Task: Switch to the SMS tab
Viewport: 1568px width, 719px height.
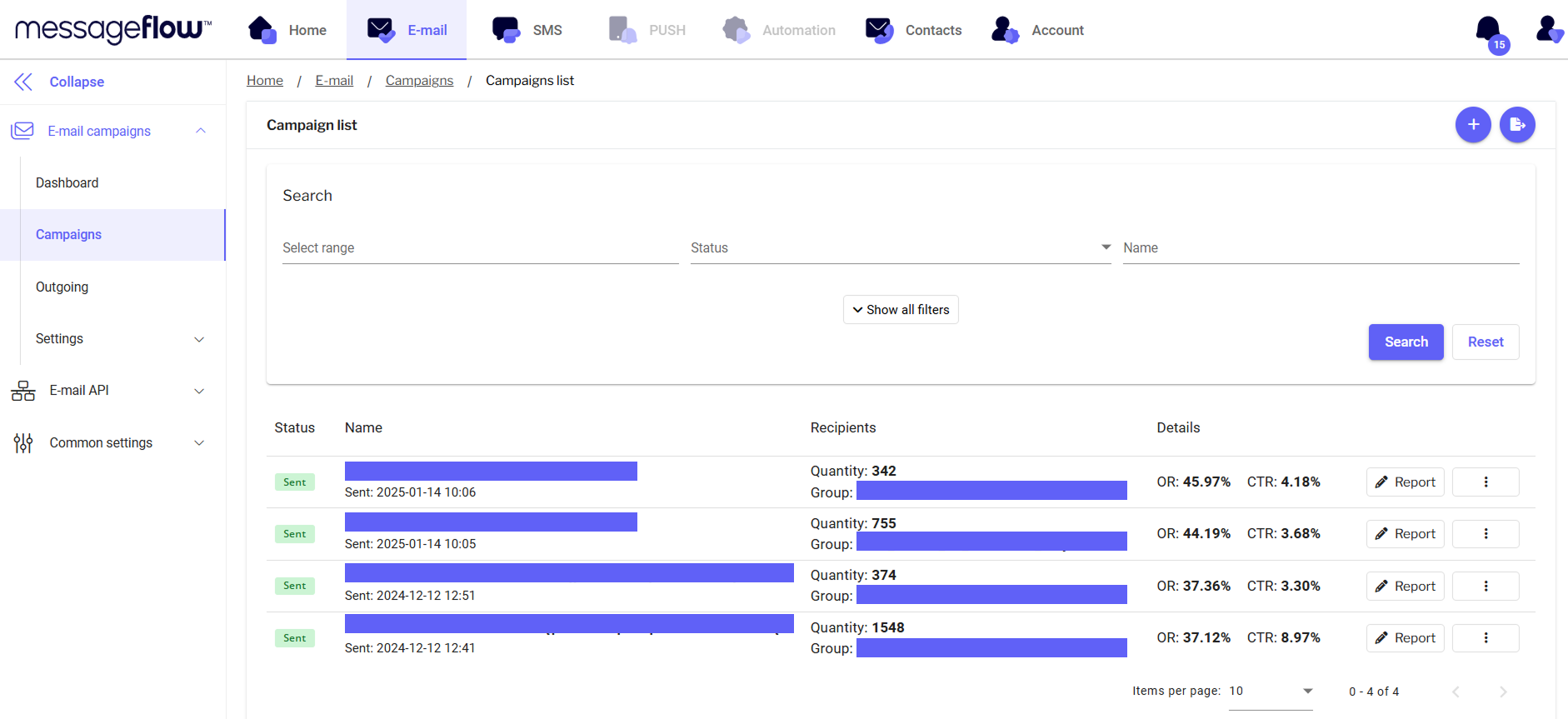Action: click(x=527, y=30)
